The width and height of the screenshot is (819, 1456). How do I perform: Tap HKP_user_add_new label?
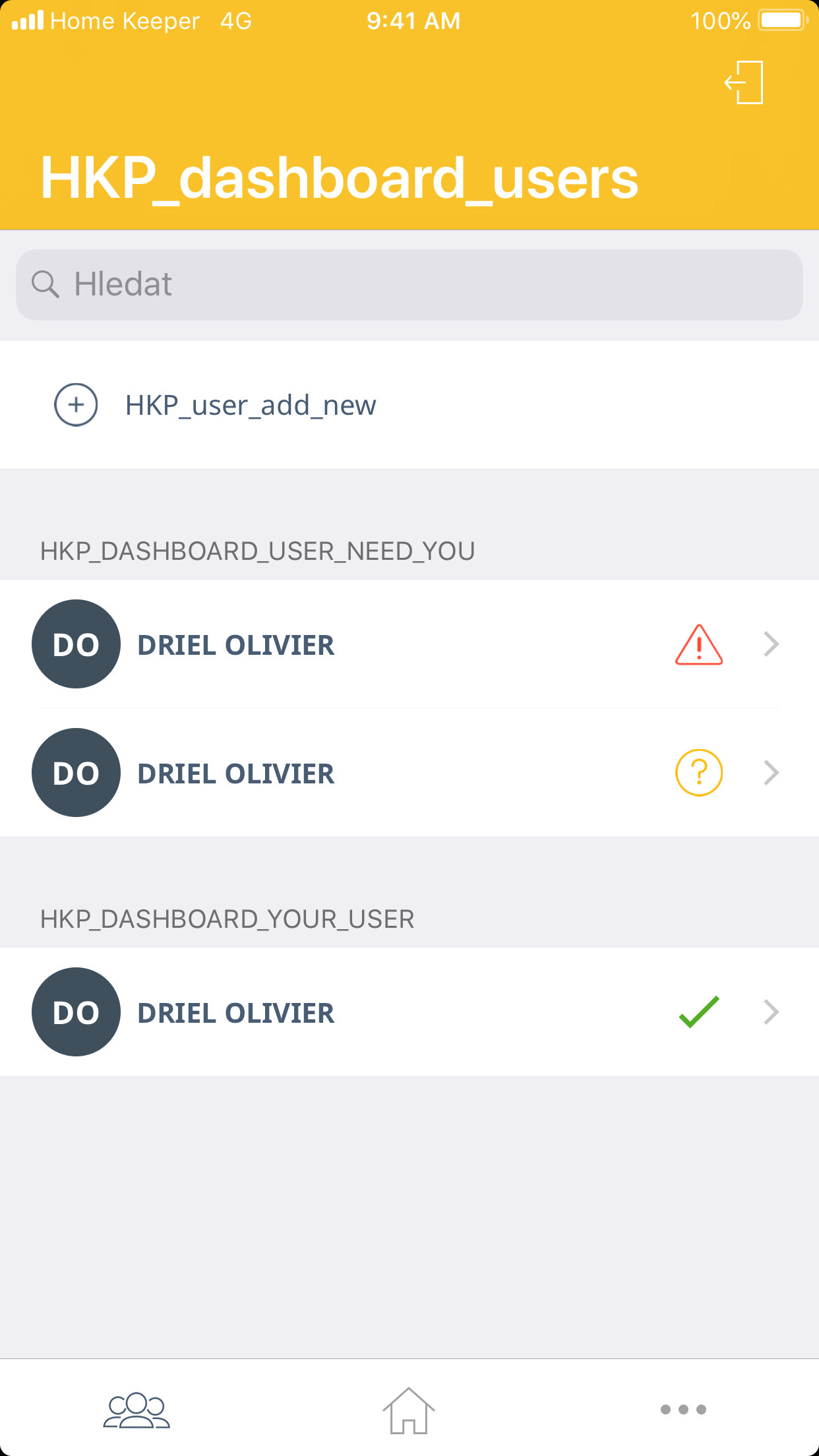(251, 405)
